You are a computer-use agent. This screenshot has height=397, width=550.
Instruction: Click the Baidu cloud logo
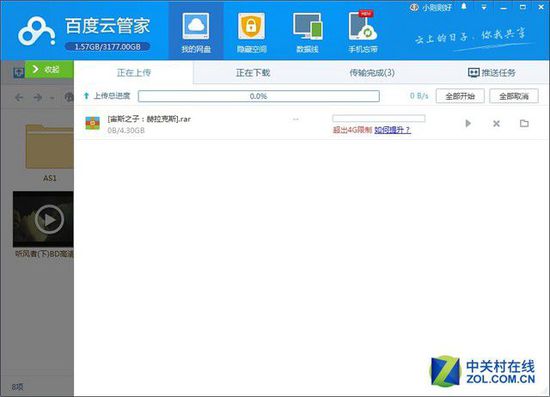pos(36,32)
